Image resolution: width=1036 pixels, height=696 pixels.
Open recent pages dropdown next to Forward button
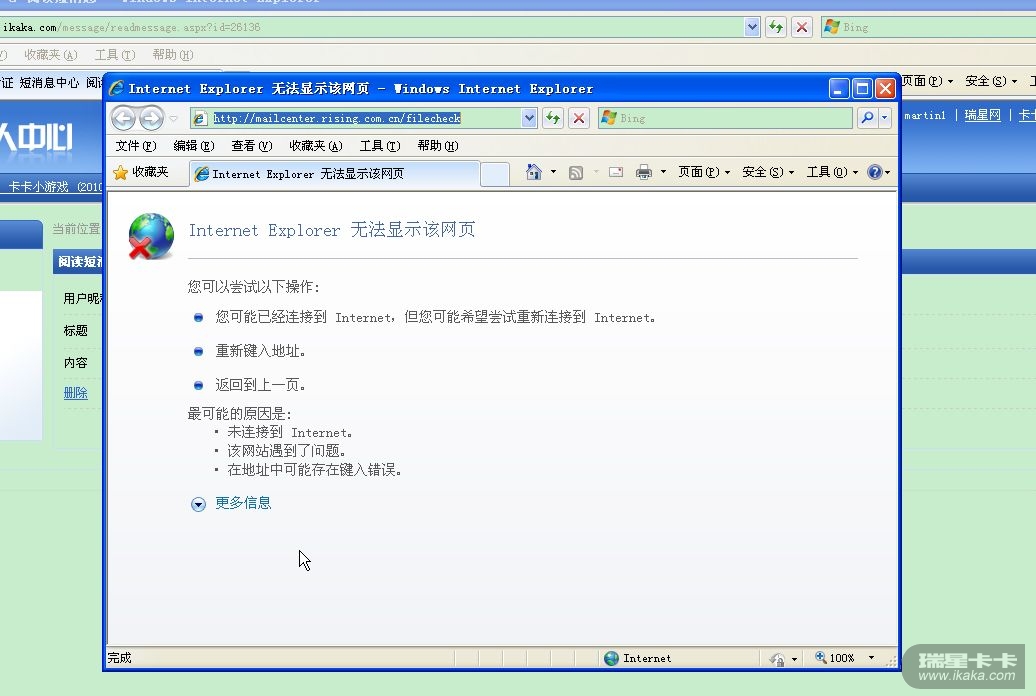[x=174, y=119]
